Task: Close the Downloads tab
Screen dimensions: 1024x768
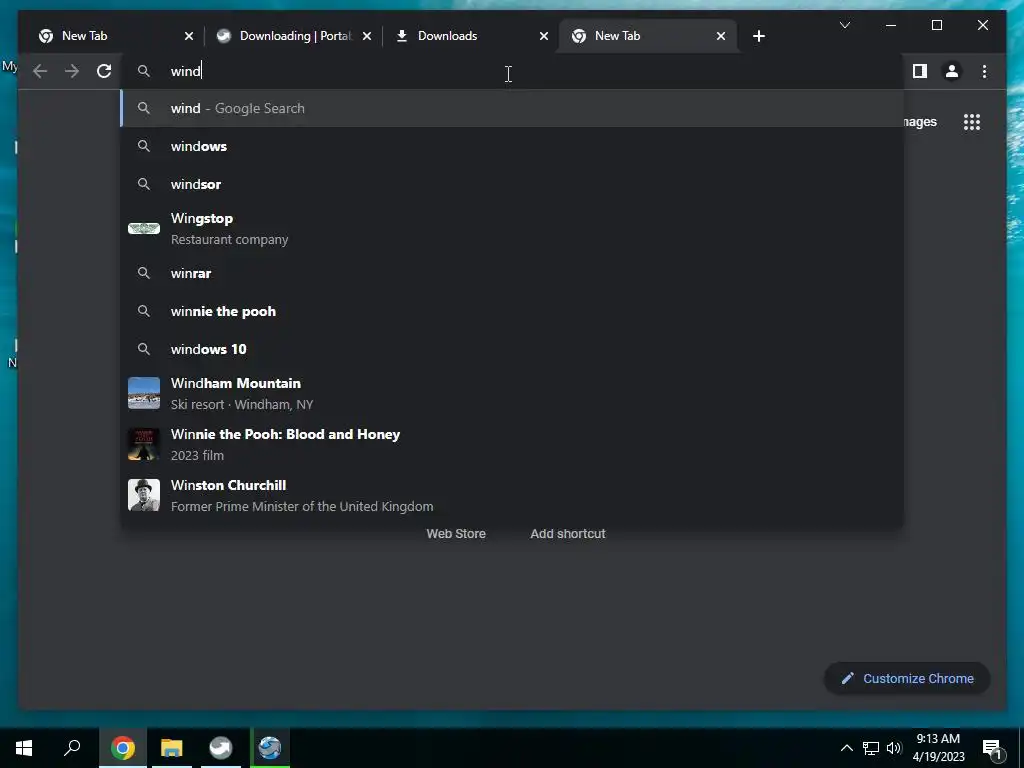Action: 543,36
